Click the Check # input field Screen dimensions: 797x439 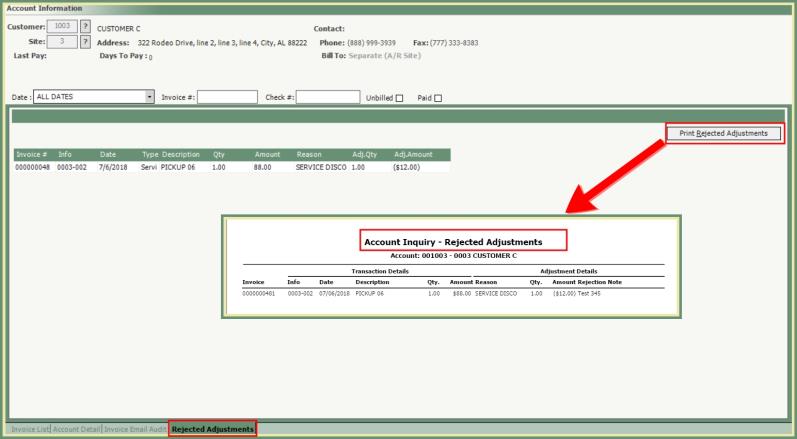point(328,97)
